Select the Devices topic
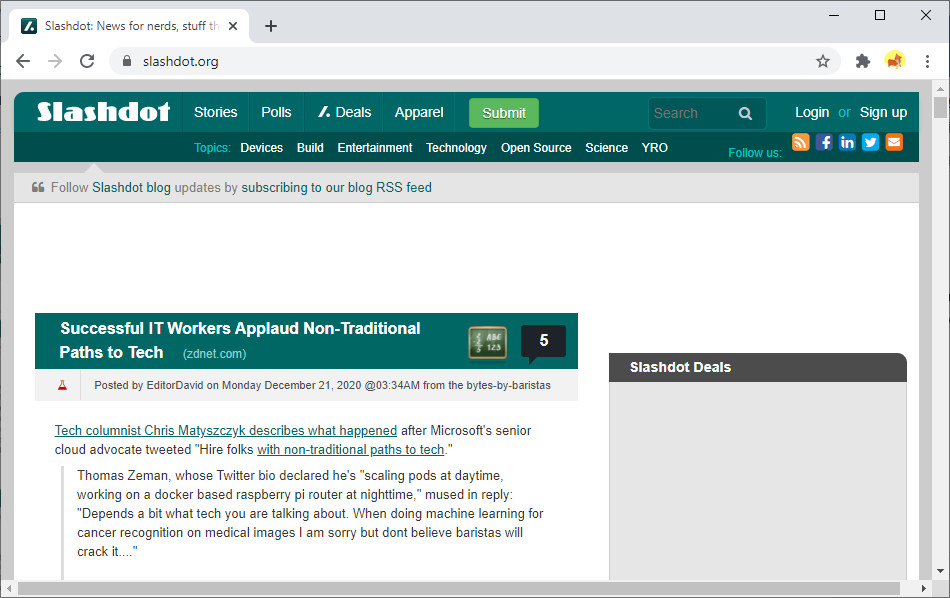 262,148
